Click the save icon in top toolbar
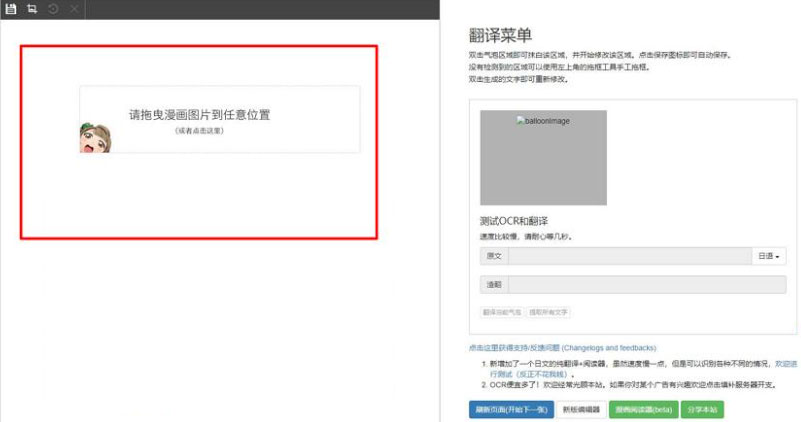The height and width of the screenshot is (422, 801). 12,9
